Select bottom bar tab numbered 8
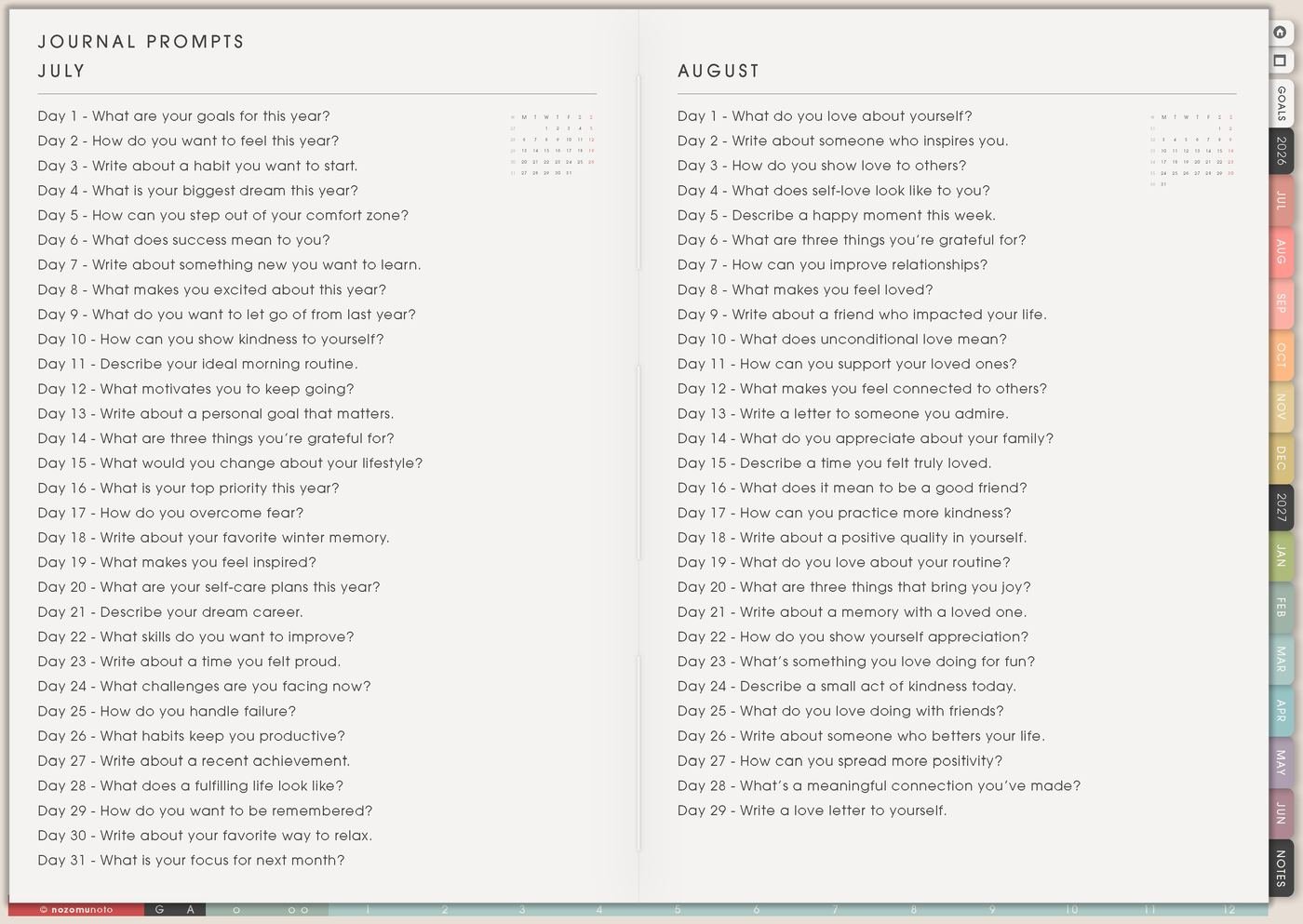The width and height of the screenshot is (1303, 924). pyautogui.click(x=913, y=910)
